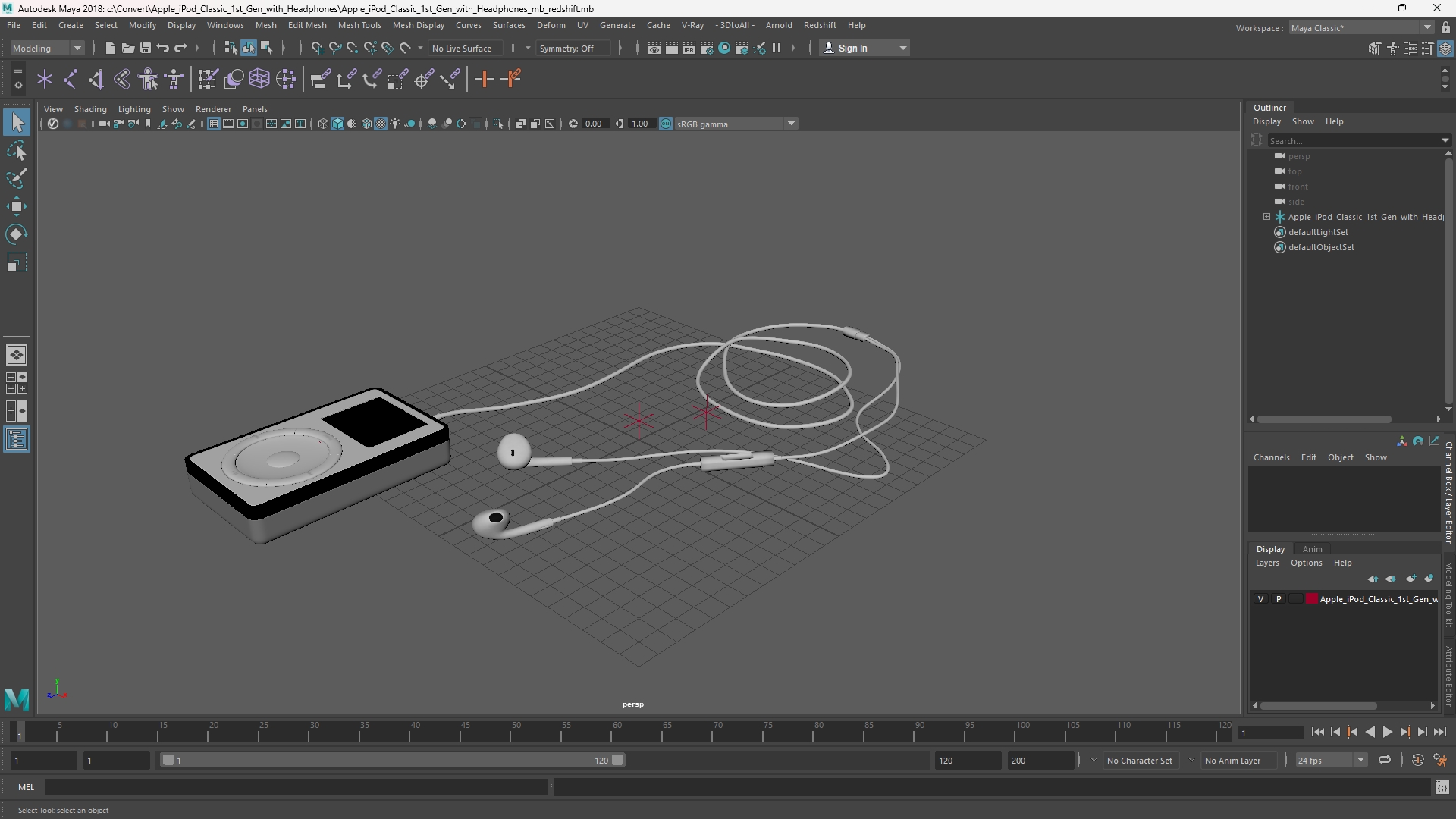Image resolution: width=1456 pixels, height=819 pixels.
Task: Switch to the Anim layer tab
Action: (x=1312, y=549)
